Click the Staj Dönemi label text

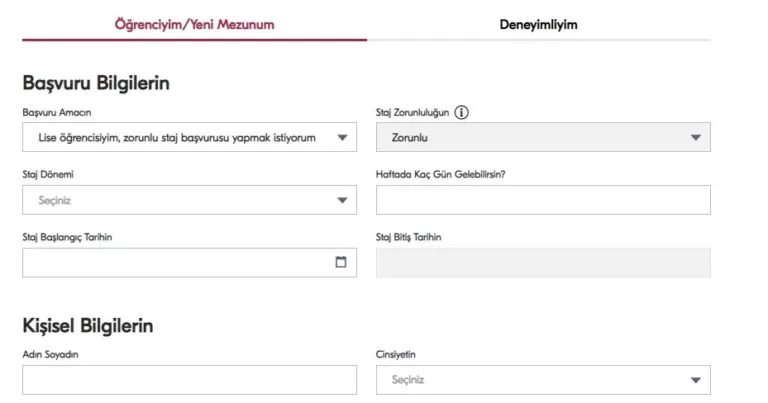(x=48, y=174)
